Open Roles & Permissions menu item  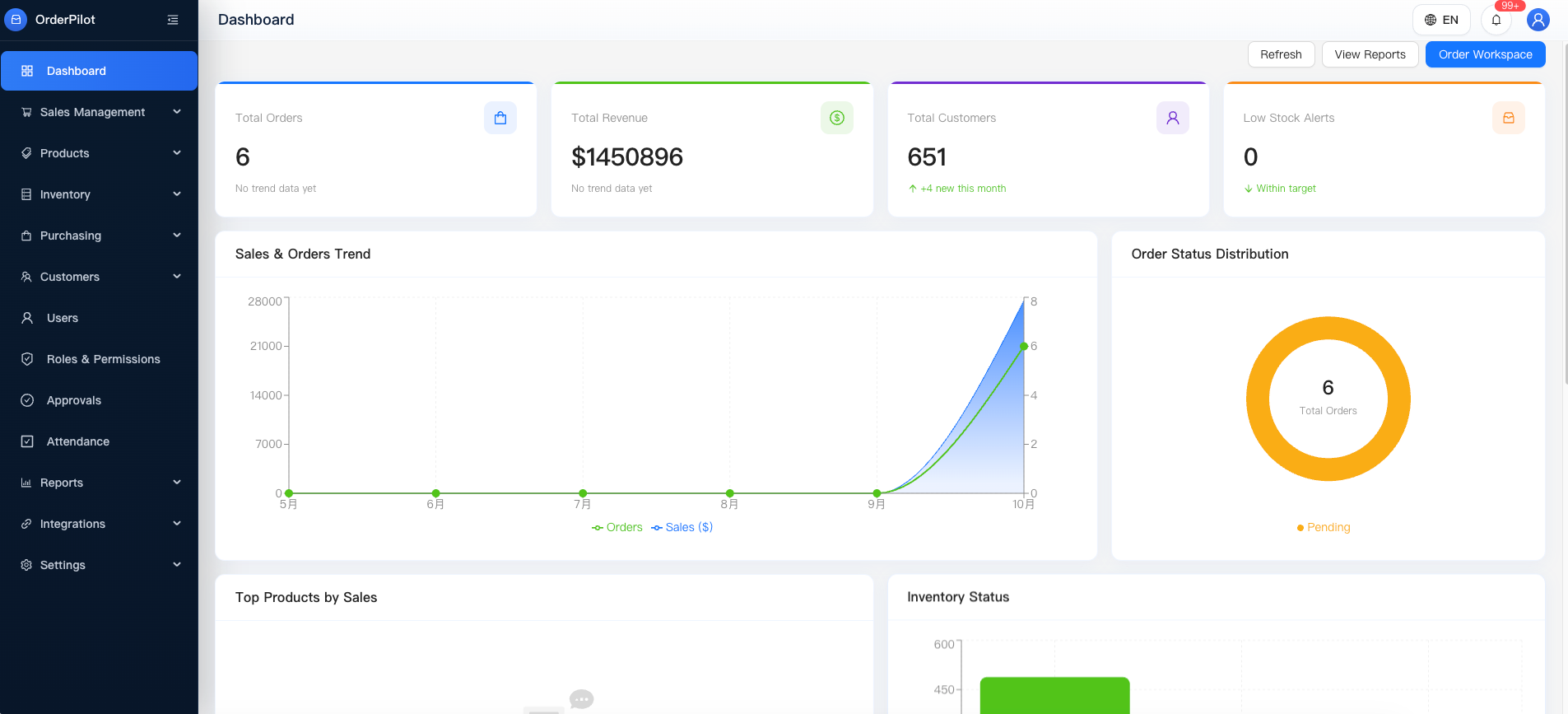(x=99, y=359)
